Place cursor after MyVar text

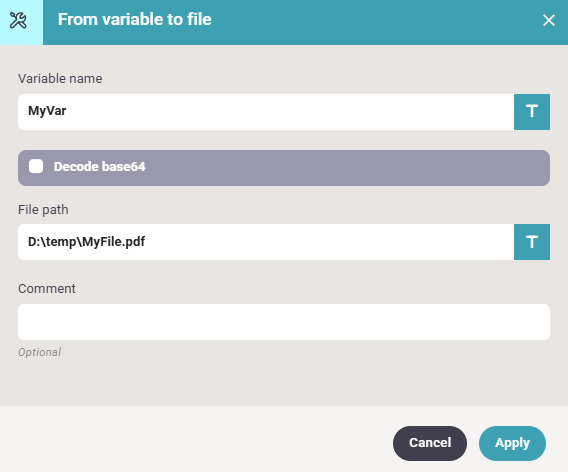tap(67, 111)
